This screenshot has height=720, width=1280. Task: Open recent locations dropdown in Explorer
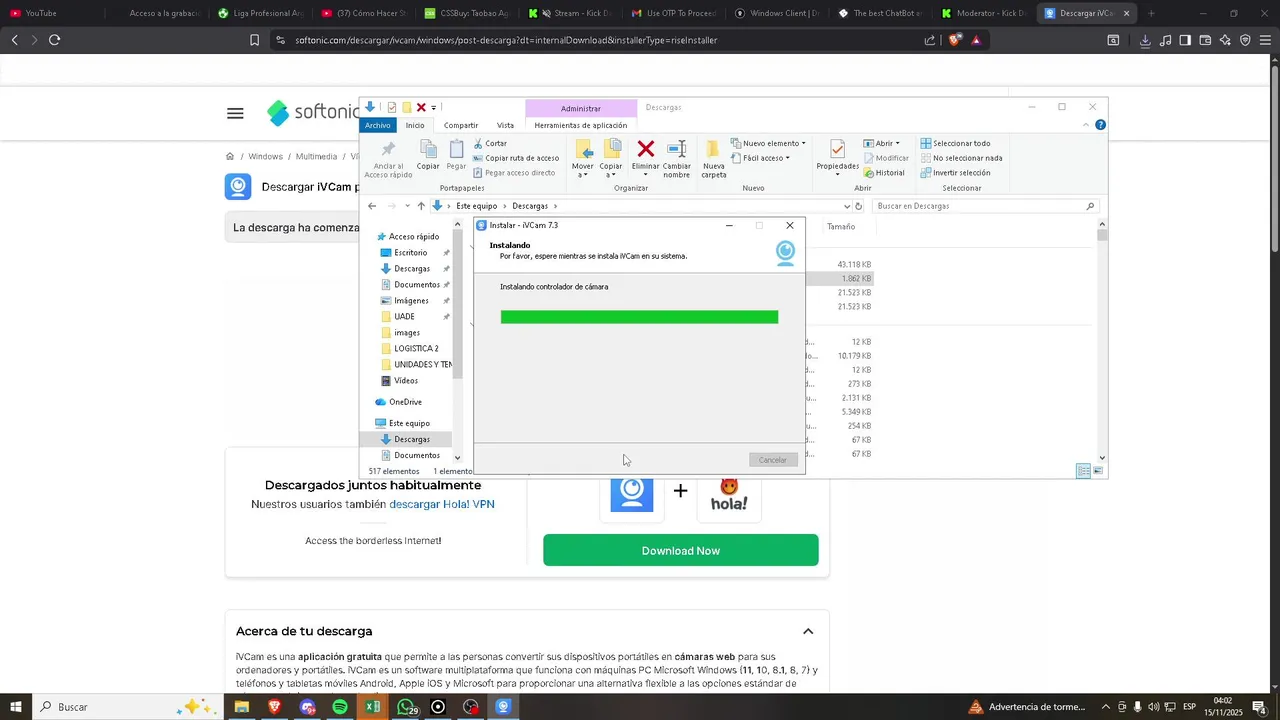(407, 206)
